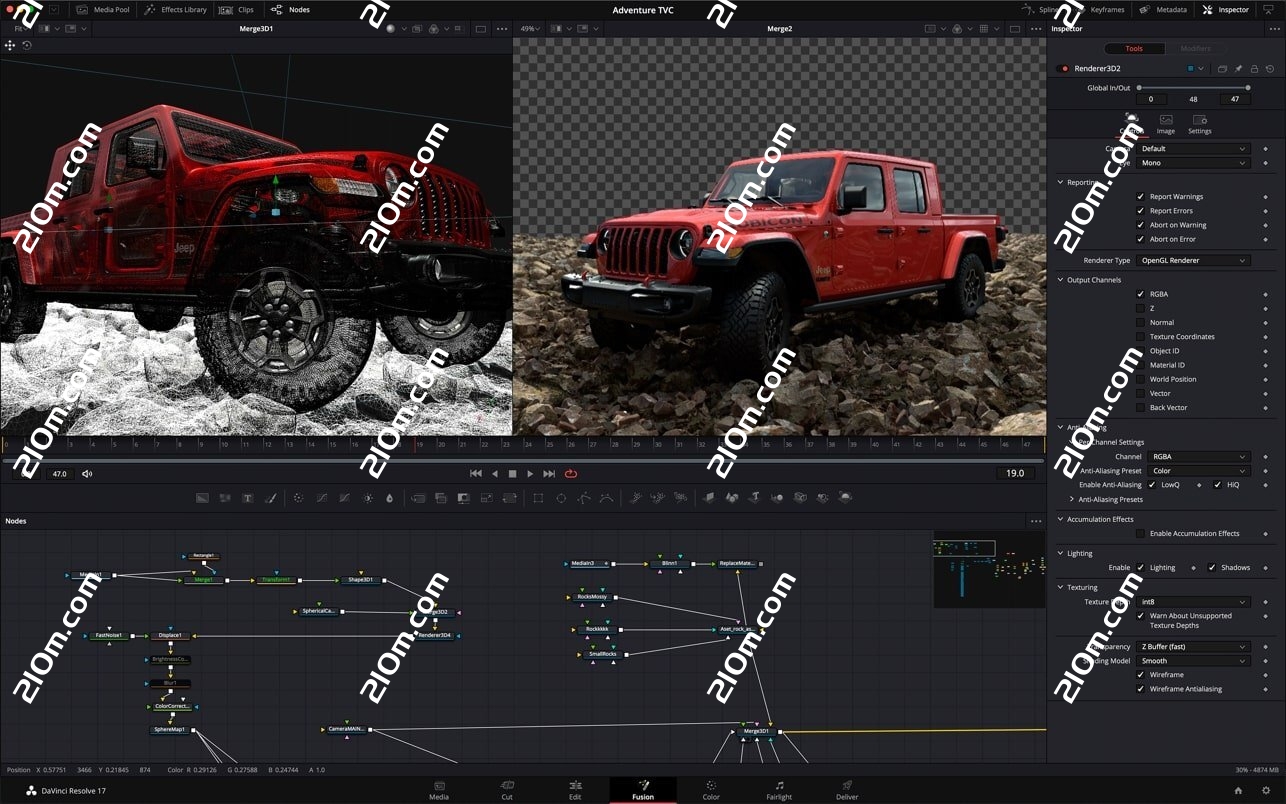Uncheck Report Errors
Image resolution: width=1286 pixels, height=804 pixels.
(x=1140, y=211)
